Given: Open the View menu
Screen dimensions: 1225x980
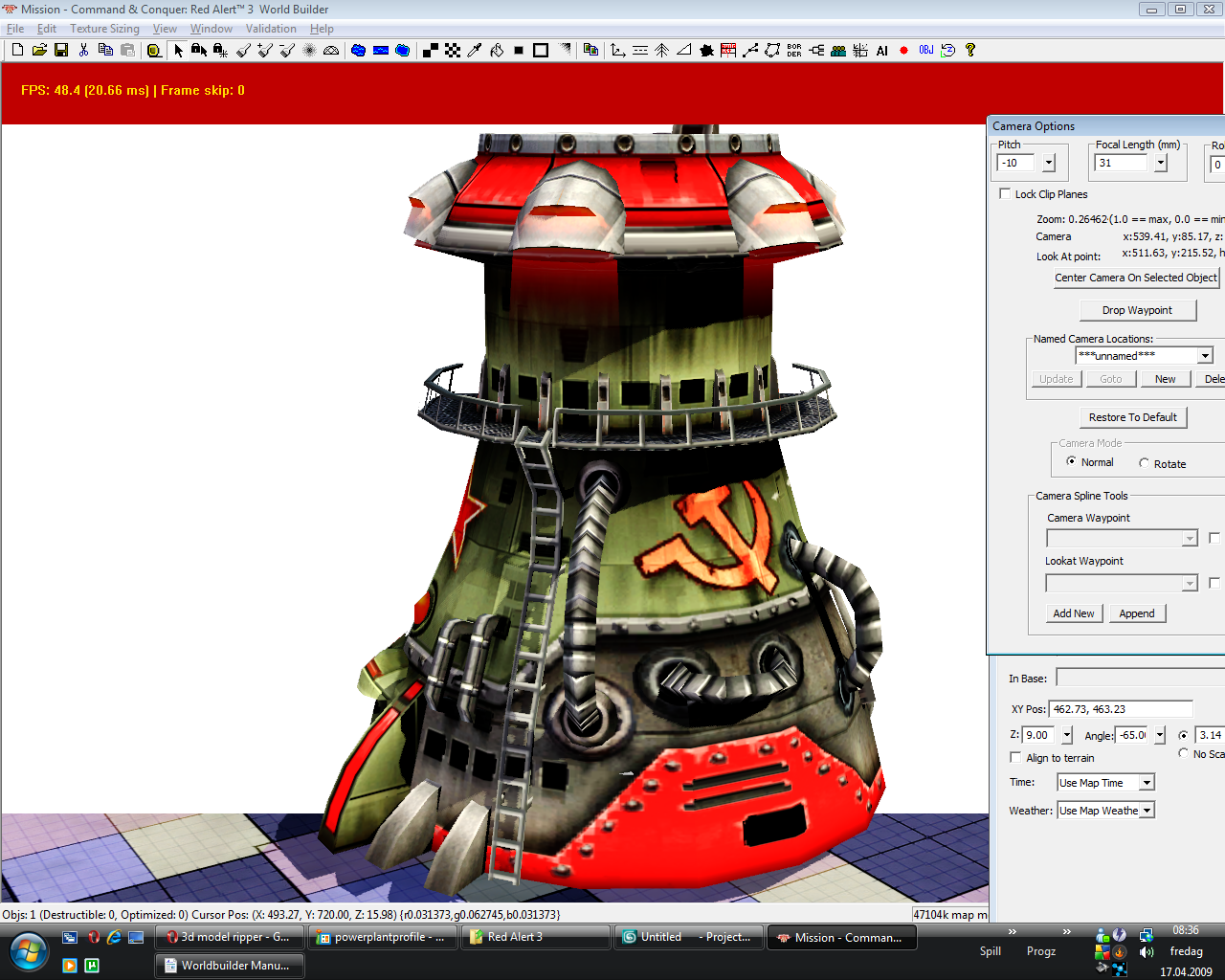Looking at the screenshot, I should (165, 29).
